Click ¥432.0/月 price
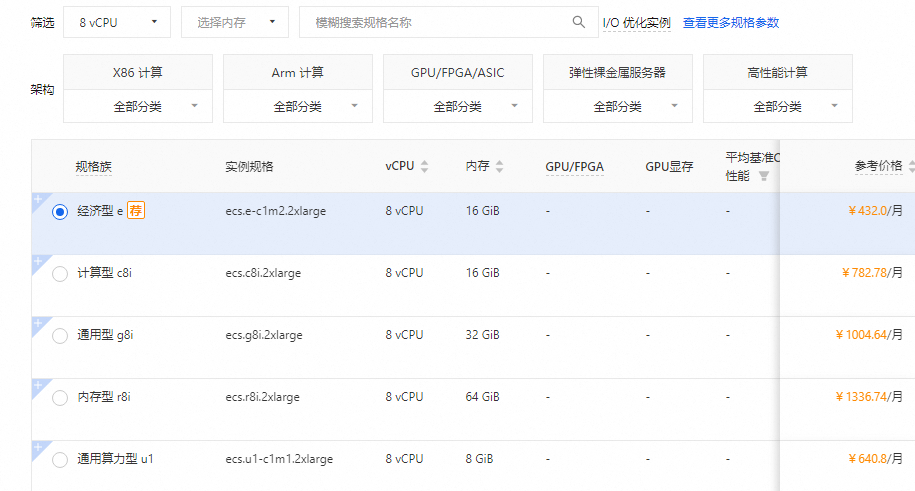This screenshot has width=915, height=491. coord(875,210)
